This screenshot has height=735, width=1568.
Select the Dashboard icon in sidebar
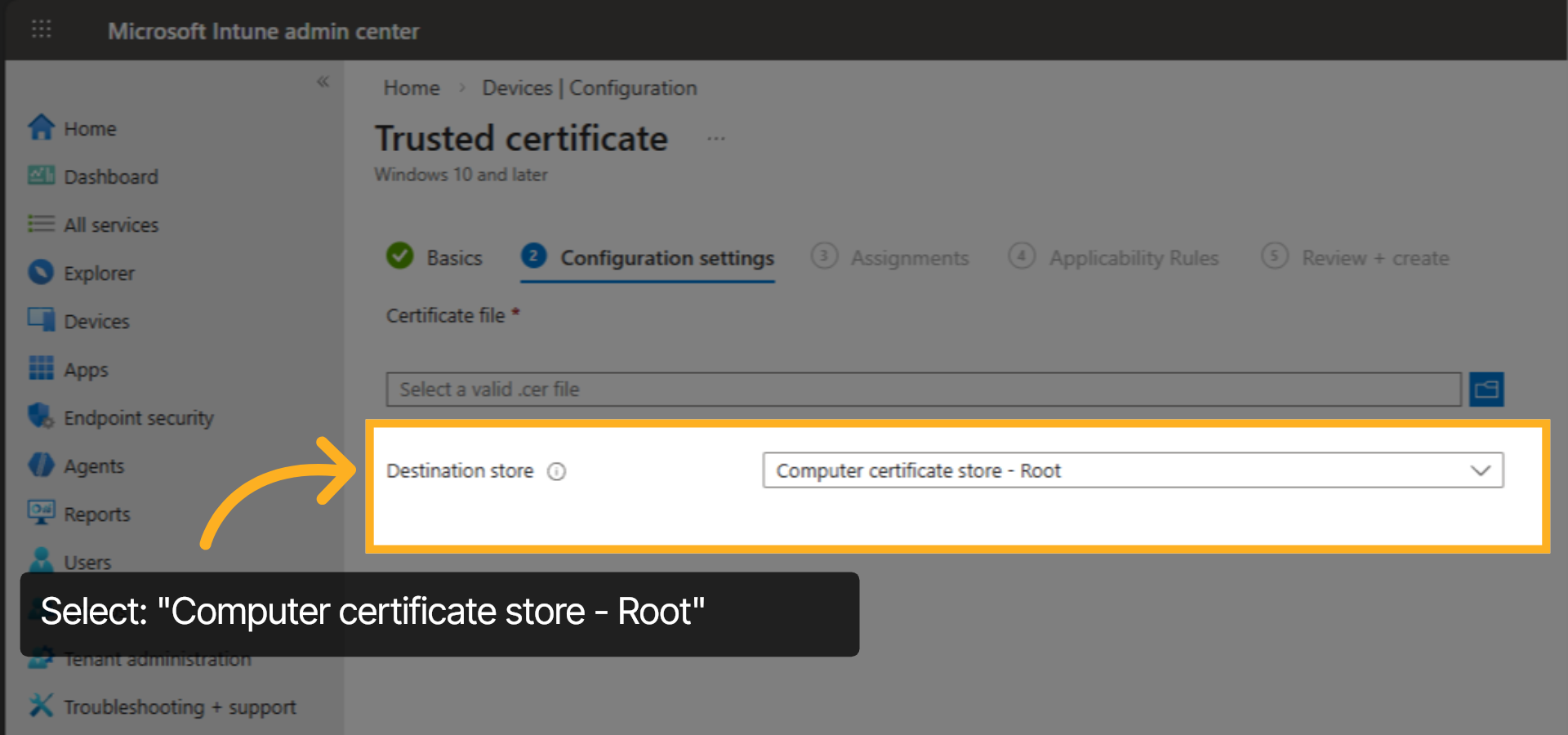[41, 176]
